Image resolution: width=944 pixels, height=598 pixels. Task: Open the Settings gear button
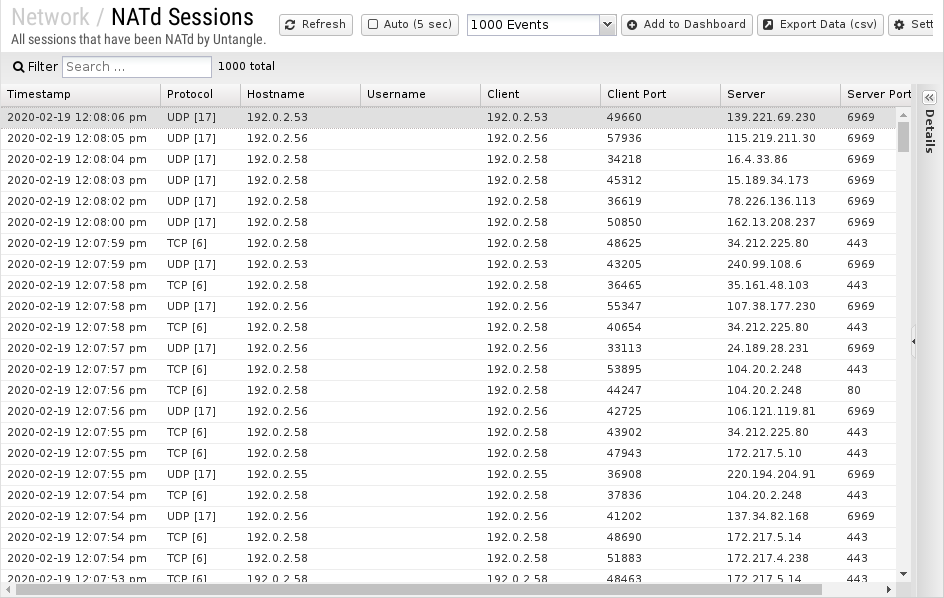[914, 25]
